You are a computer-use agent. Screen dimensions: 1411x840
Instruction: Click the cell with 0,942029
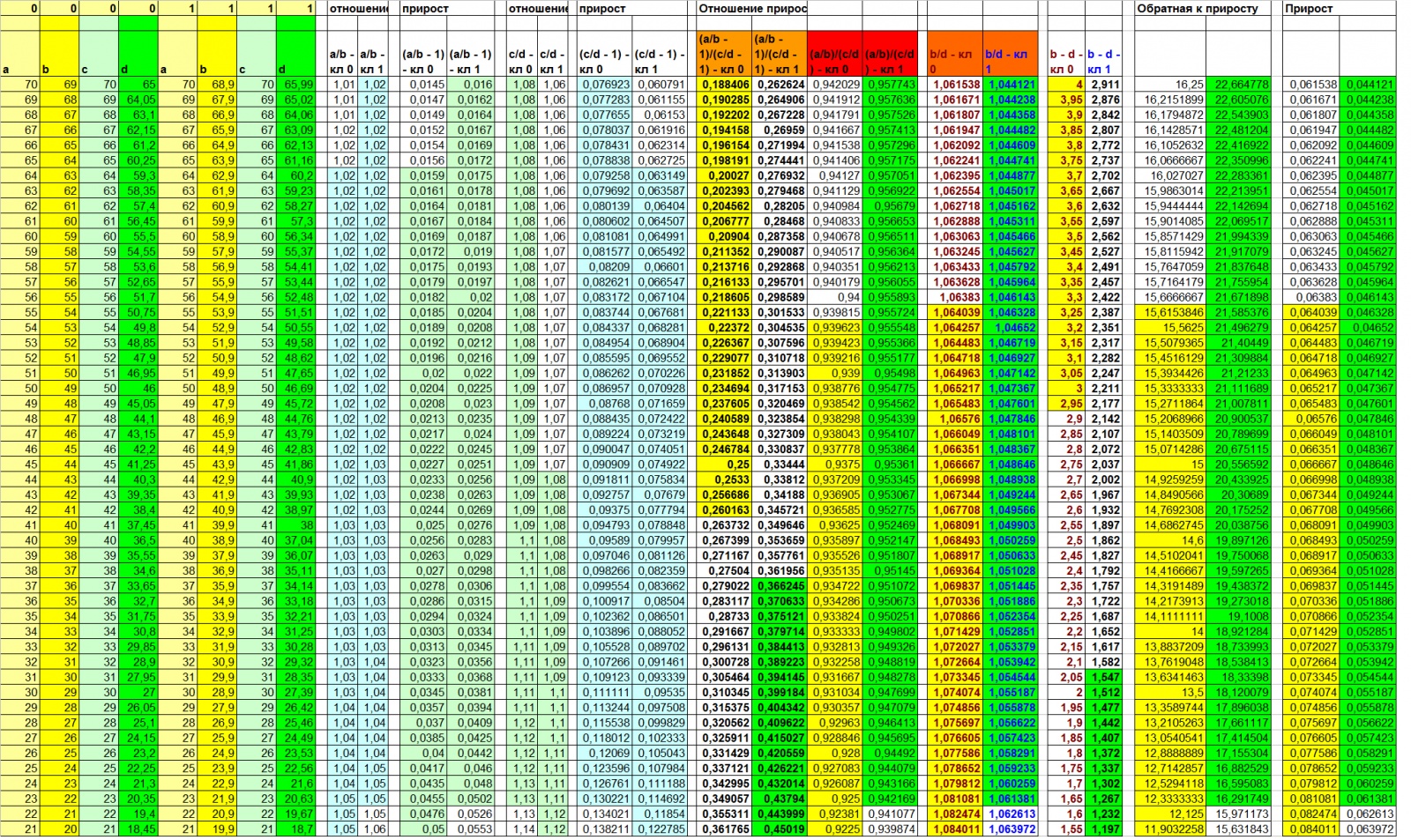[835, 85]
